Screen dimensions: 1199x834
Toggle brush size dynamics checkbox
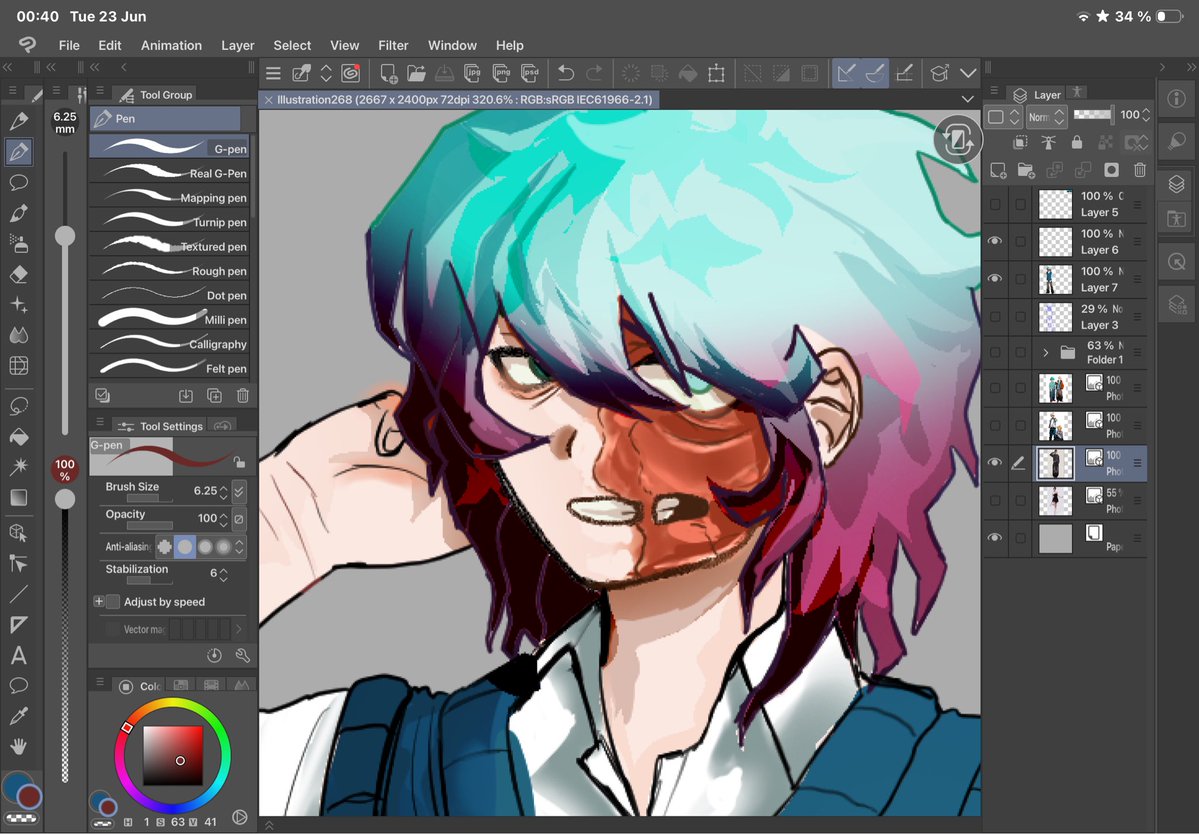[x=239, y=491]
